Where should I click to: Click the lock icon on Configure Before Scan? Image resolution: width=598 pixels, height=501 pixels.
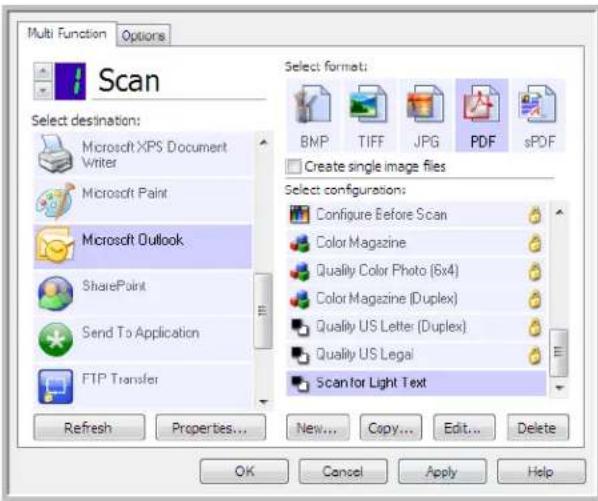click(535, 215)
